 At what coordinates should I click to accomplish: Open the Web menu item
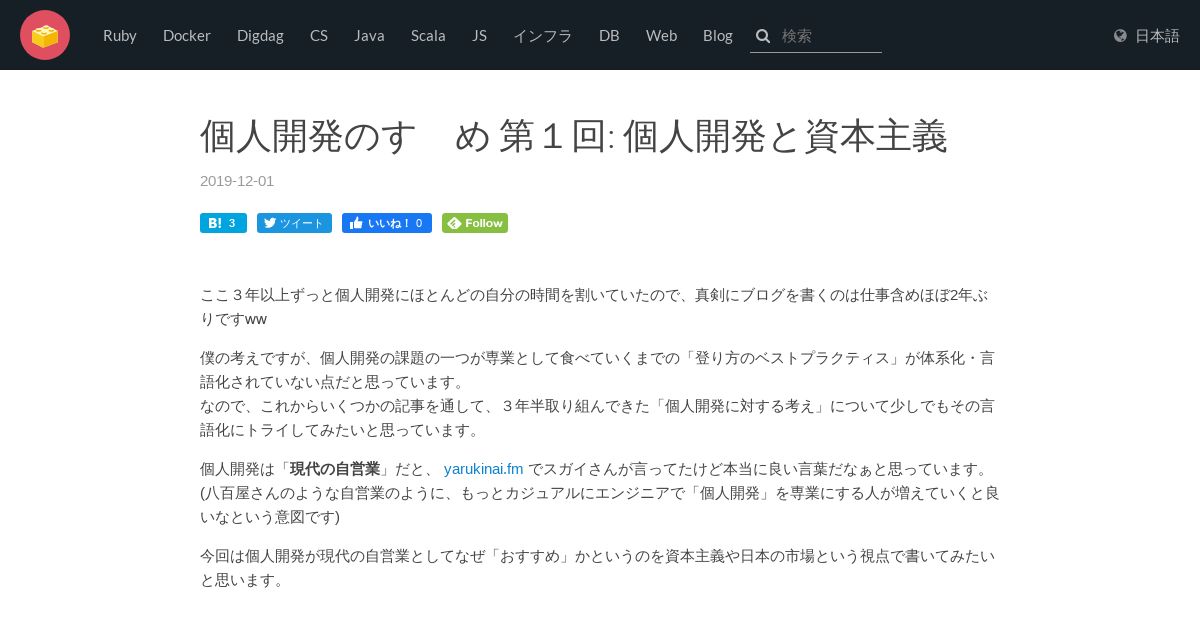point(661,35)
